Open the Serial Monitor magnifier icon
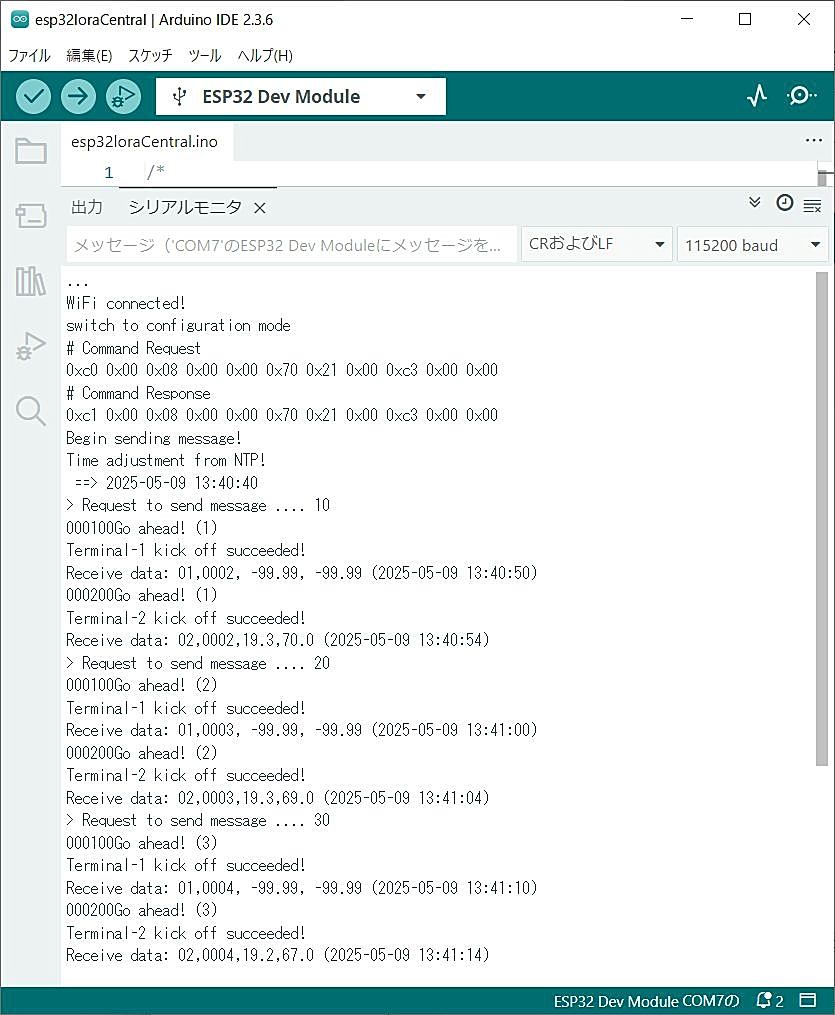The width and height of the screenshot is (835, 1015). pos(801,96)
